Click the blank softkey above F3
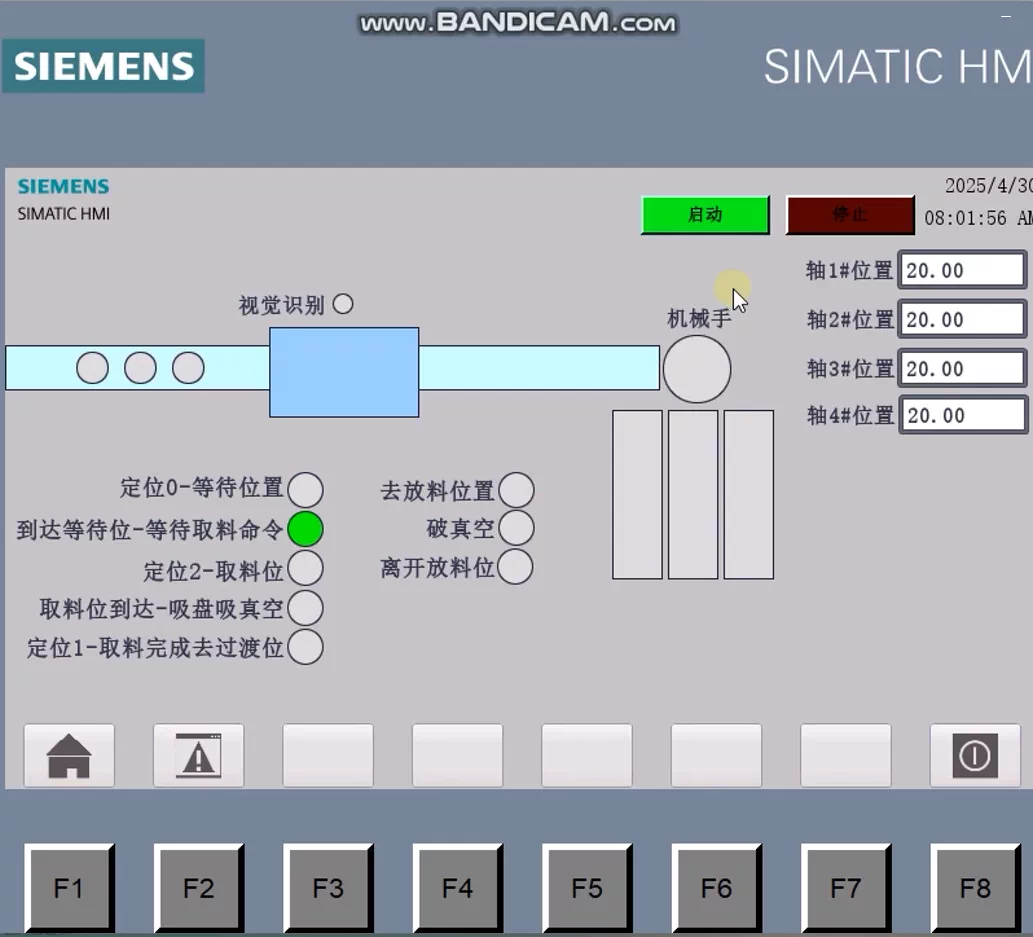Image resolution: width=1033 pixels, height=937 pixels. click(x=328, y=755)
